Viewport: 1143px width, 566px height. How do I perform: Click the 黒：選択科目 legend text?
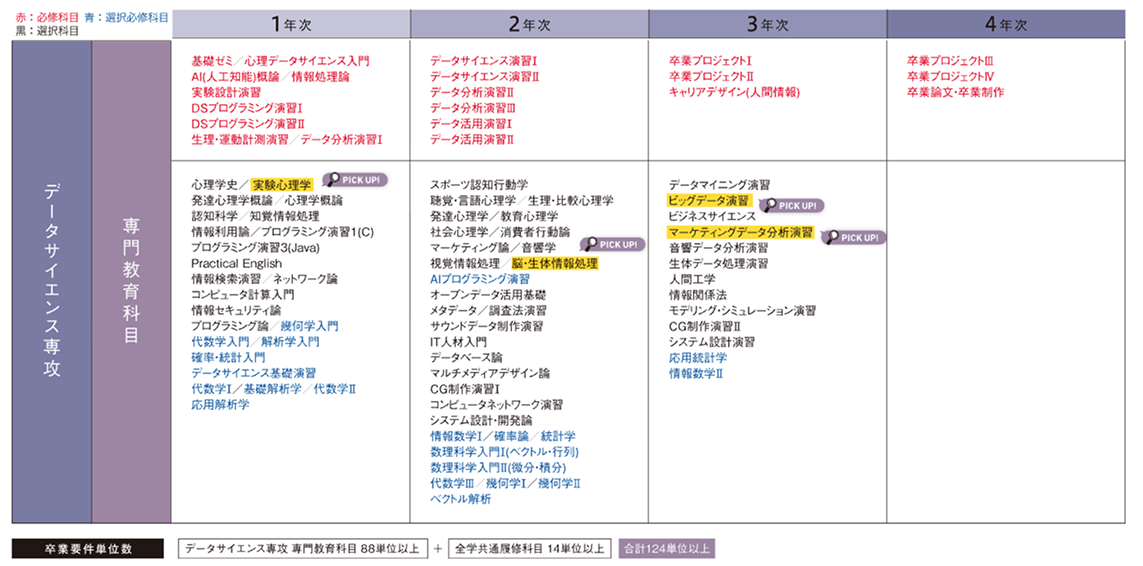pos(47,31)
